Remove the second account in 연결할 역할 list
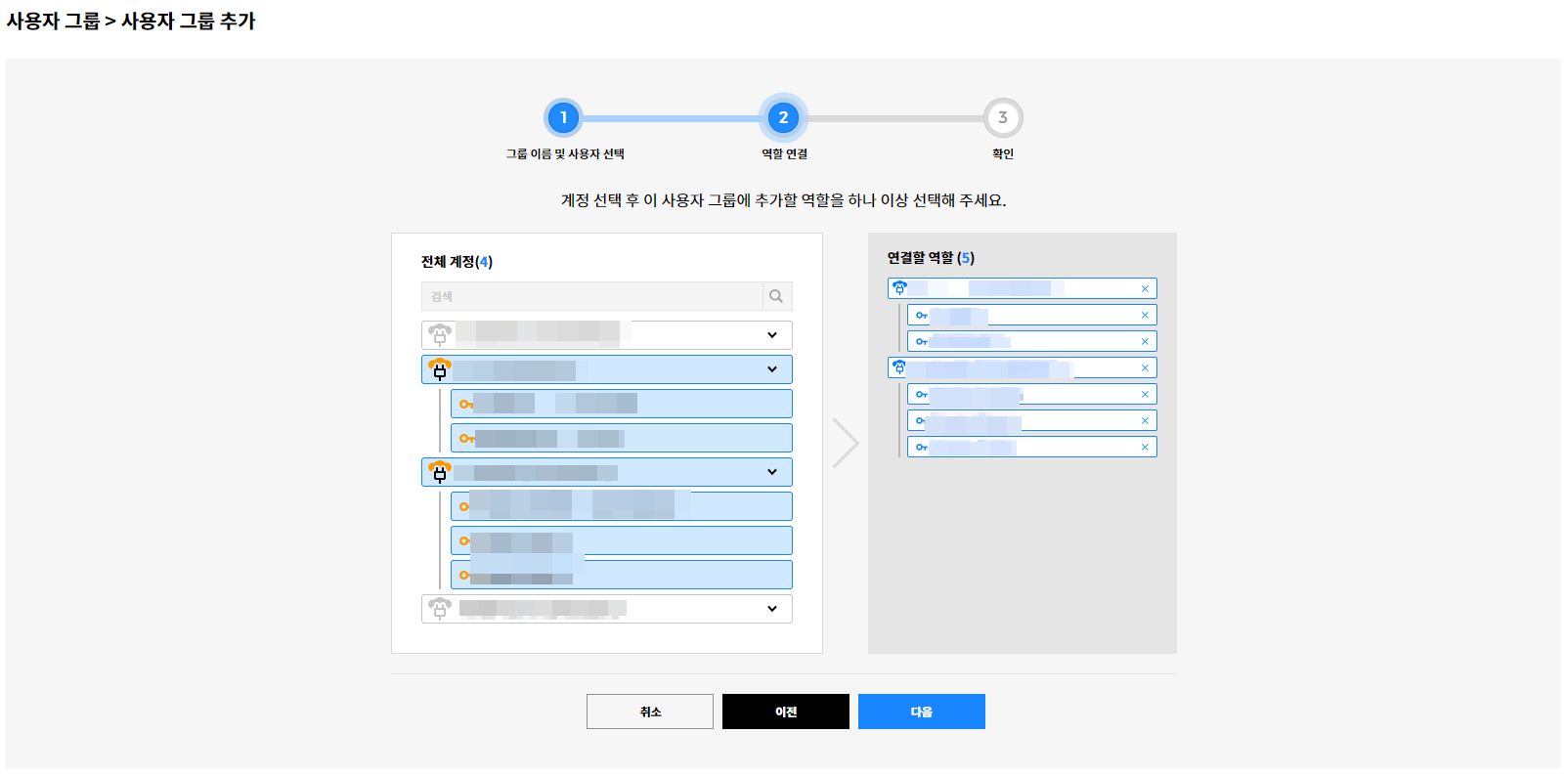 [x=1145, y=367]
